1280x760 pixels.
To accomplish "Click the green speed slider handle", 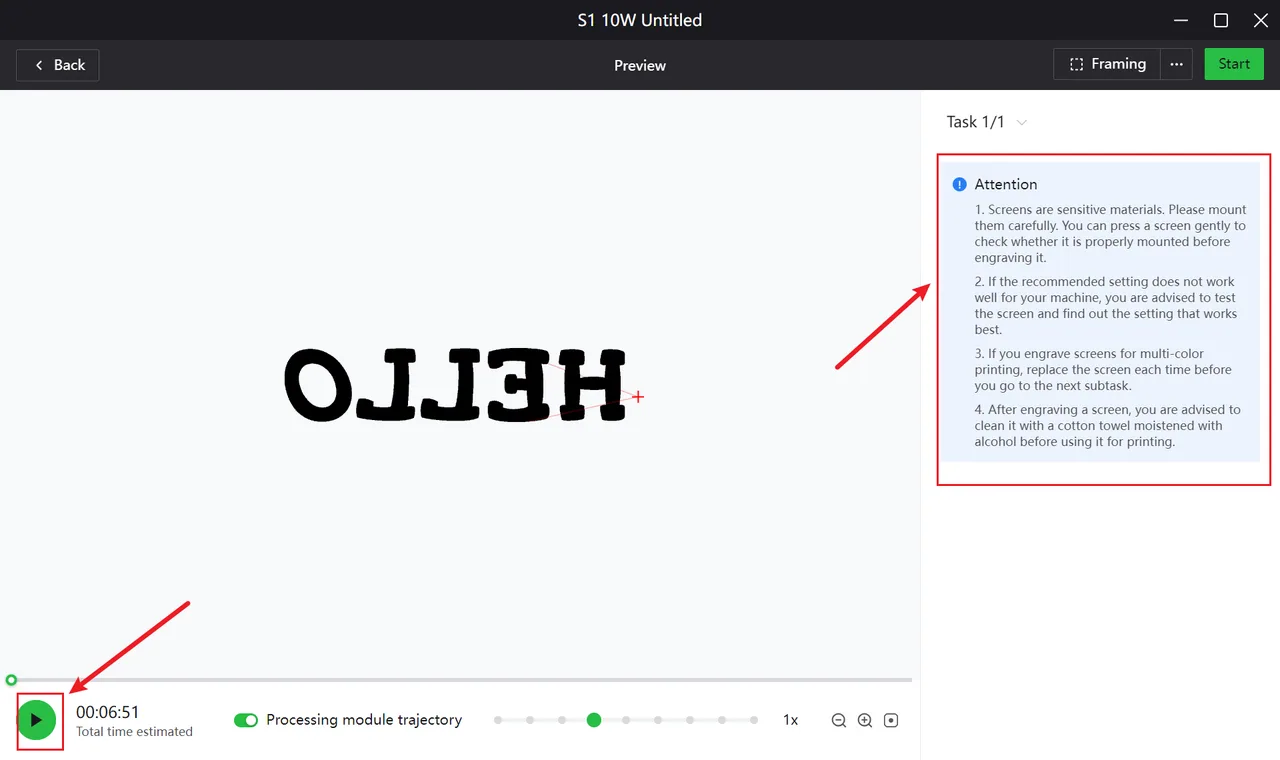I will (x=594, y=720).
